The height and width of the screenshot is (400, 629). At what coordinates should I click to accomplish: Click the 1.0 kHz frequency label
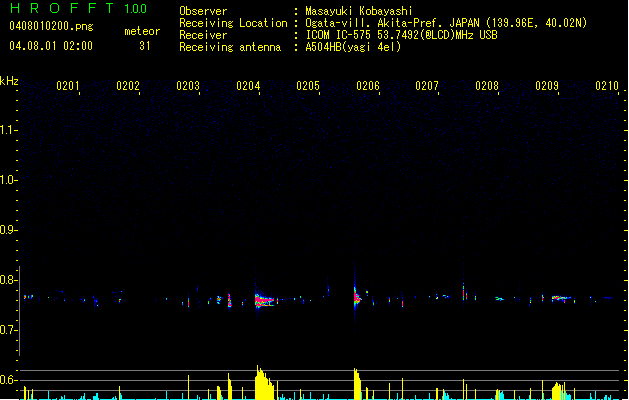pyautogui.click(x=8, y=180)
